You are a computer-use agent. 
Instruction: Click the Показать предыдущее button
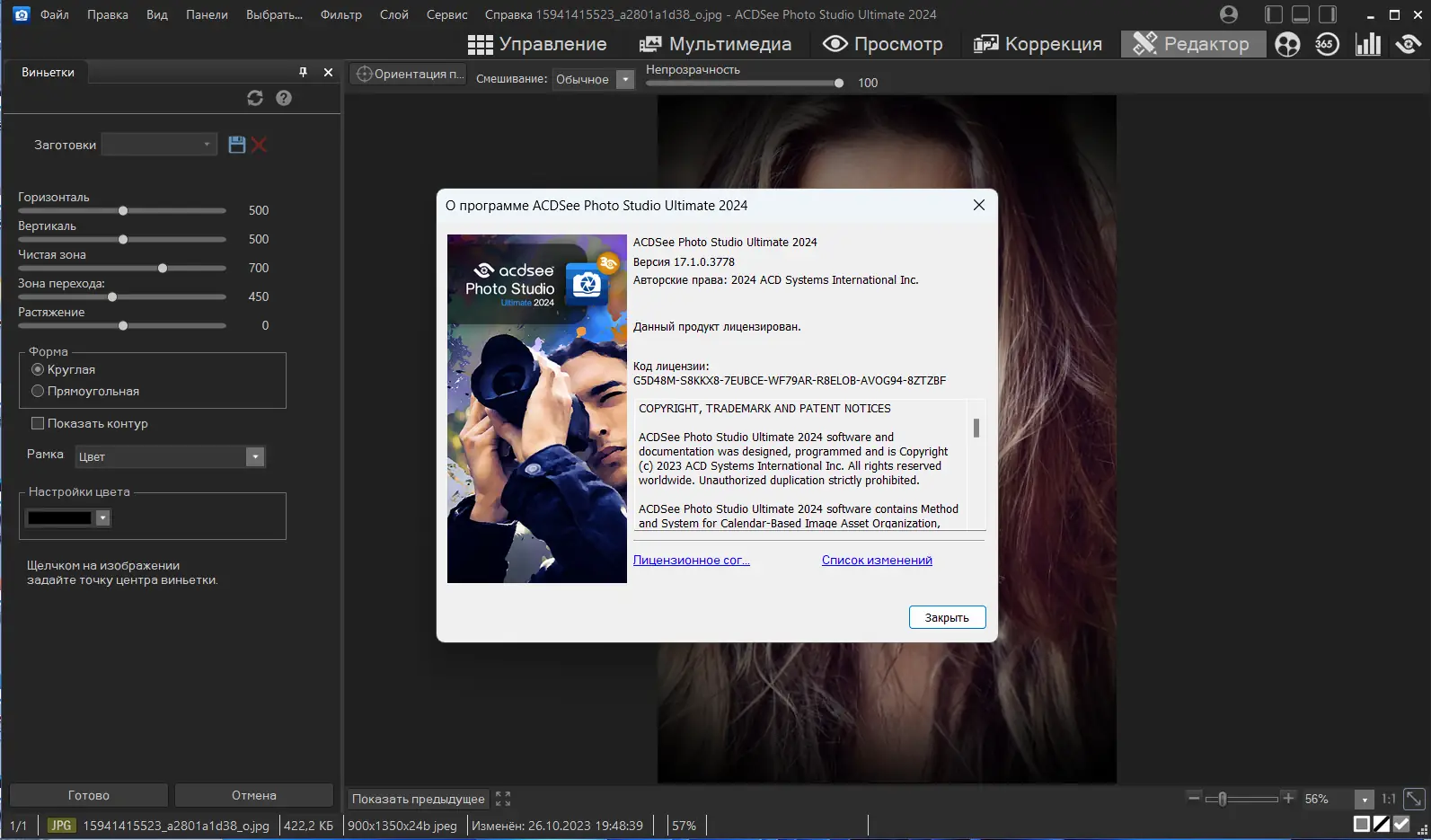tap(419, 799)
